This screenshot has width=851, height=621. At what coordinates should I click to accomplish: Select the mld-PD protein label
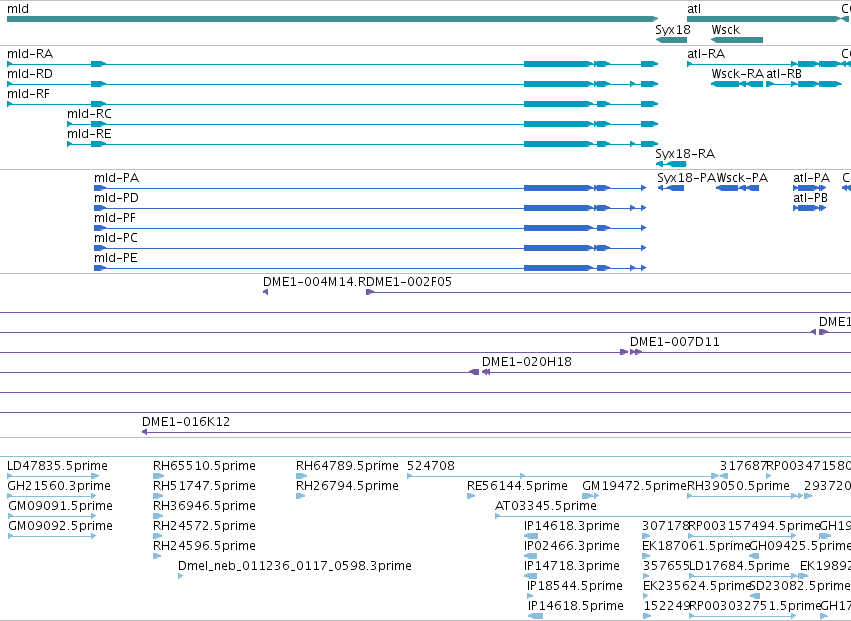tap(116, 198)
